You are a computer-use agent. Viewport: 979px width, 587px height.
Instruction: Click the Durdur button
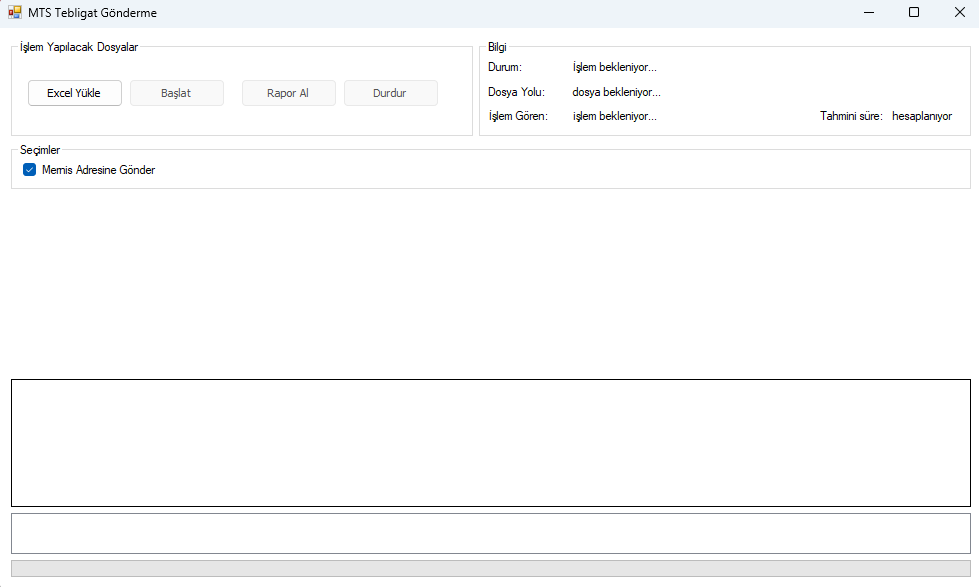coord(390,93)
